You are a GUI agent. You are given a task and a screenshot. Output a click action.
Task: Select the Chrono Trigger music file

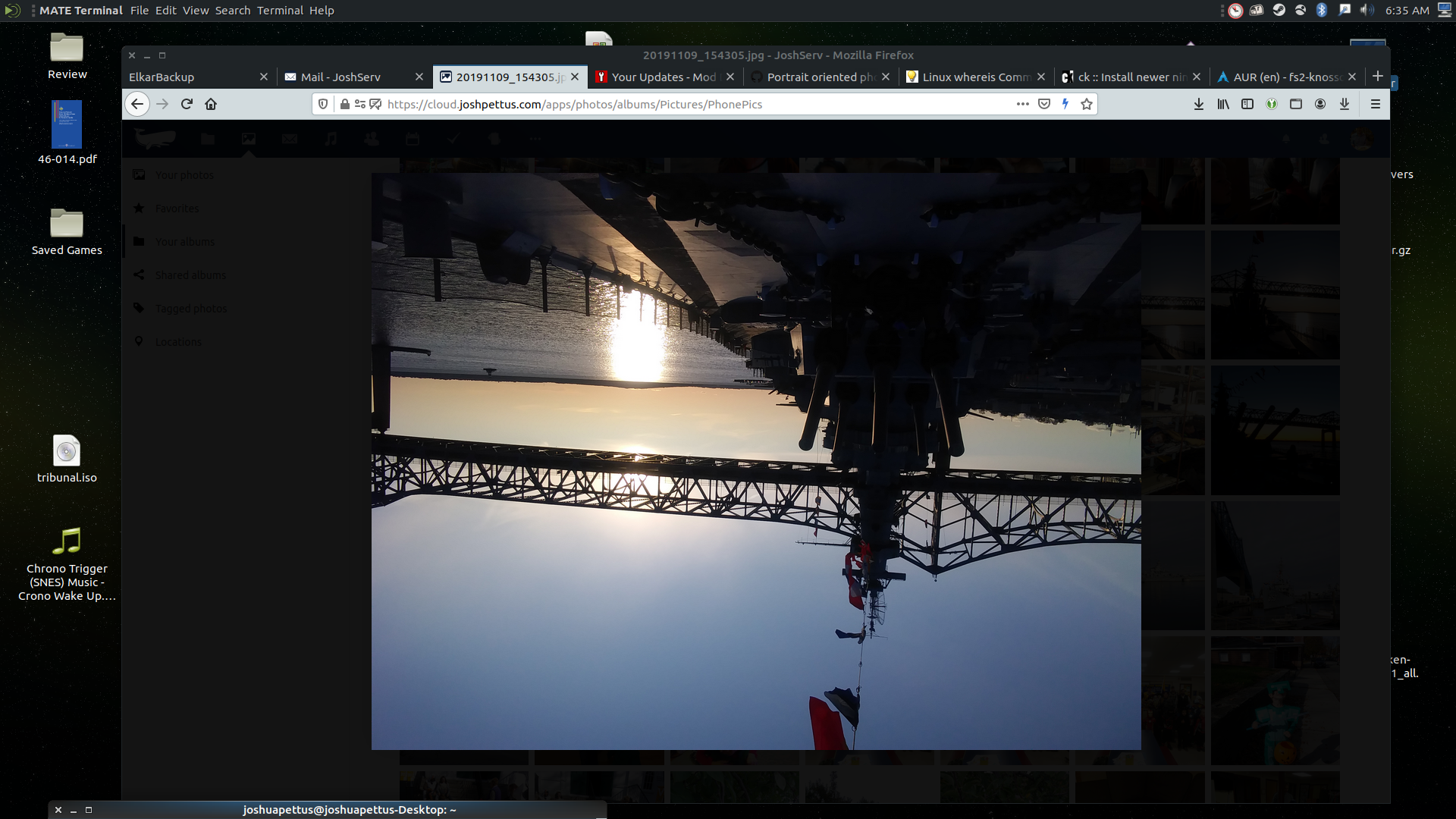coord(67,564)
